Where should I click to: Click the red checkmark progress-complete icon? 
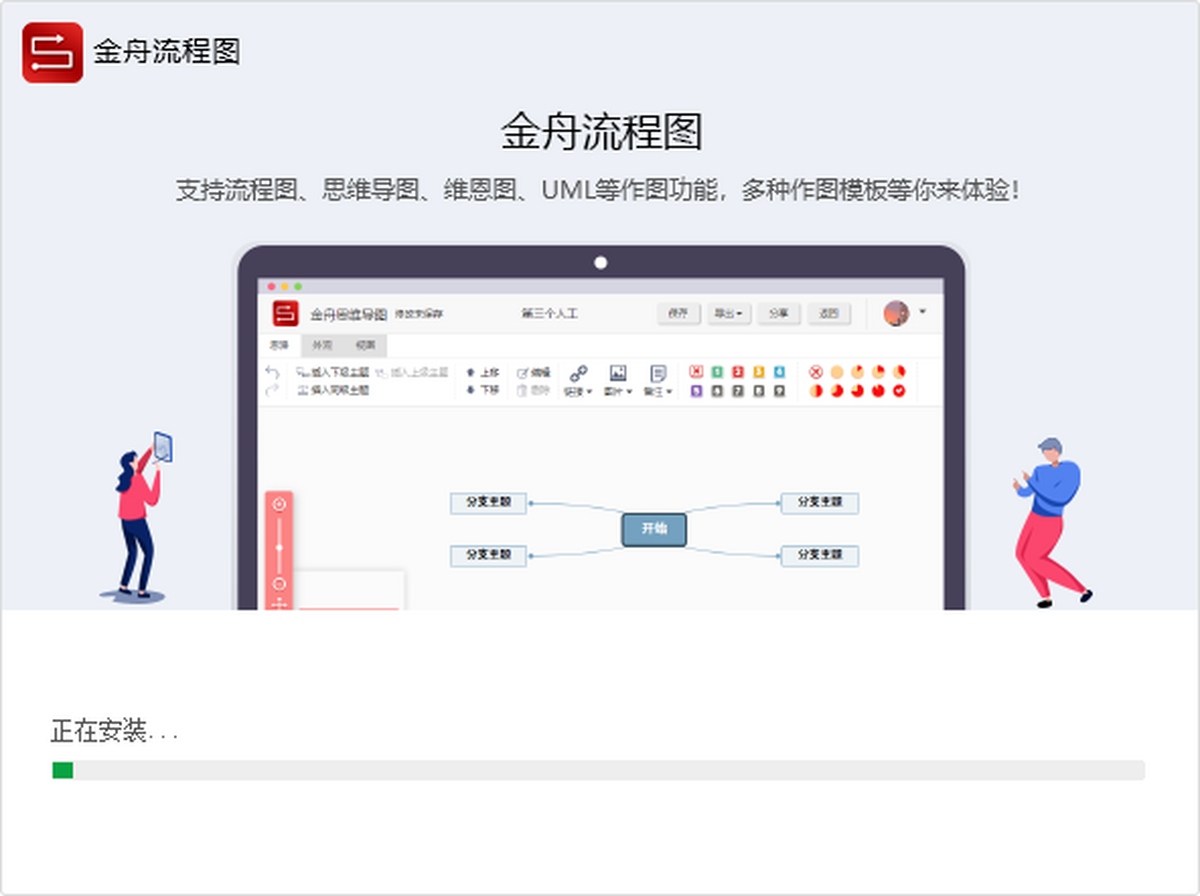(x=899, y=390)
